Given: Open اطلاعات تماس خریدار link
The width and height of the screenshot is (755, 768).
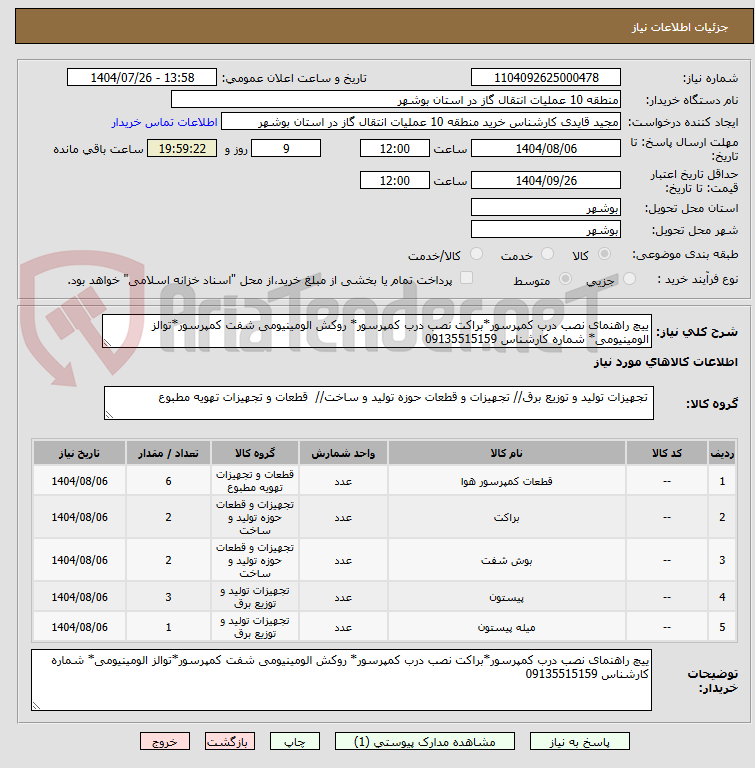Looking at the screenshot, I should coord(165,122).
